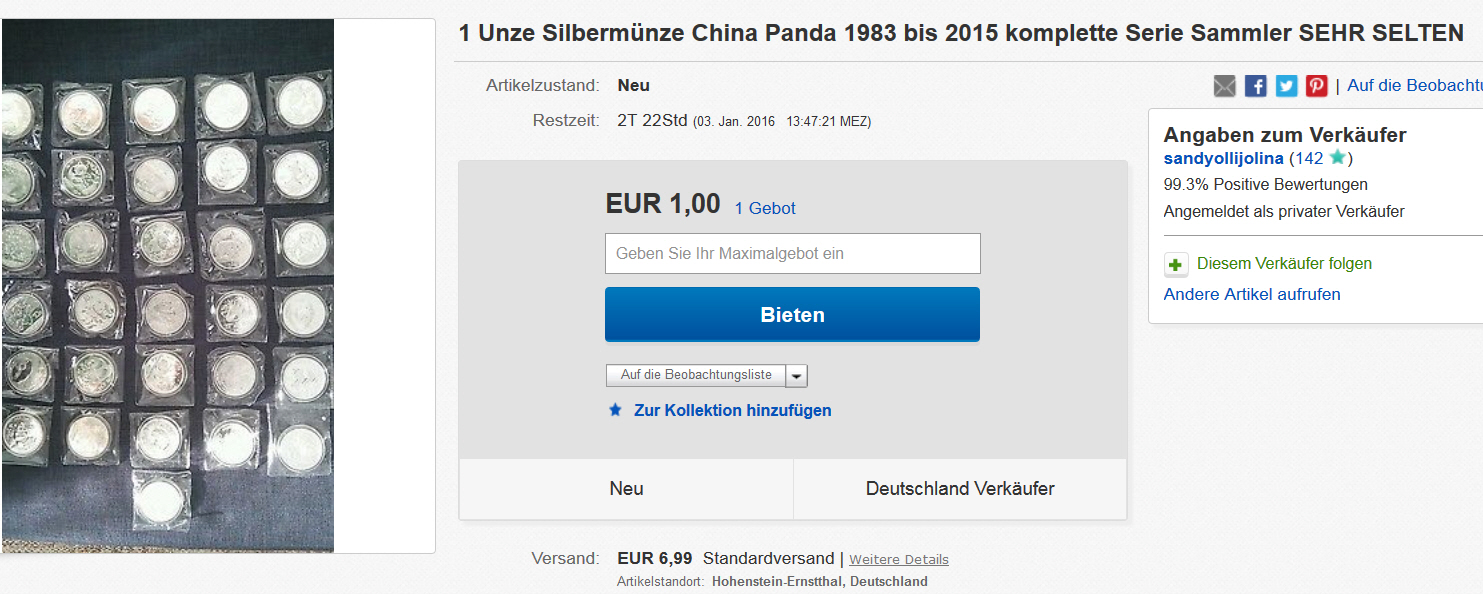Click the teal feedback star next to 142
This screenshot has height=594, width=1483.
pos(1337,158)
